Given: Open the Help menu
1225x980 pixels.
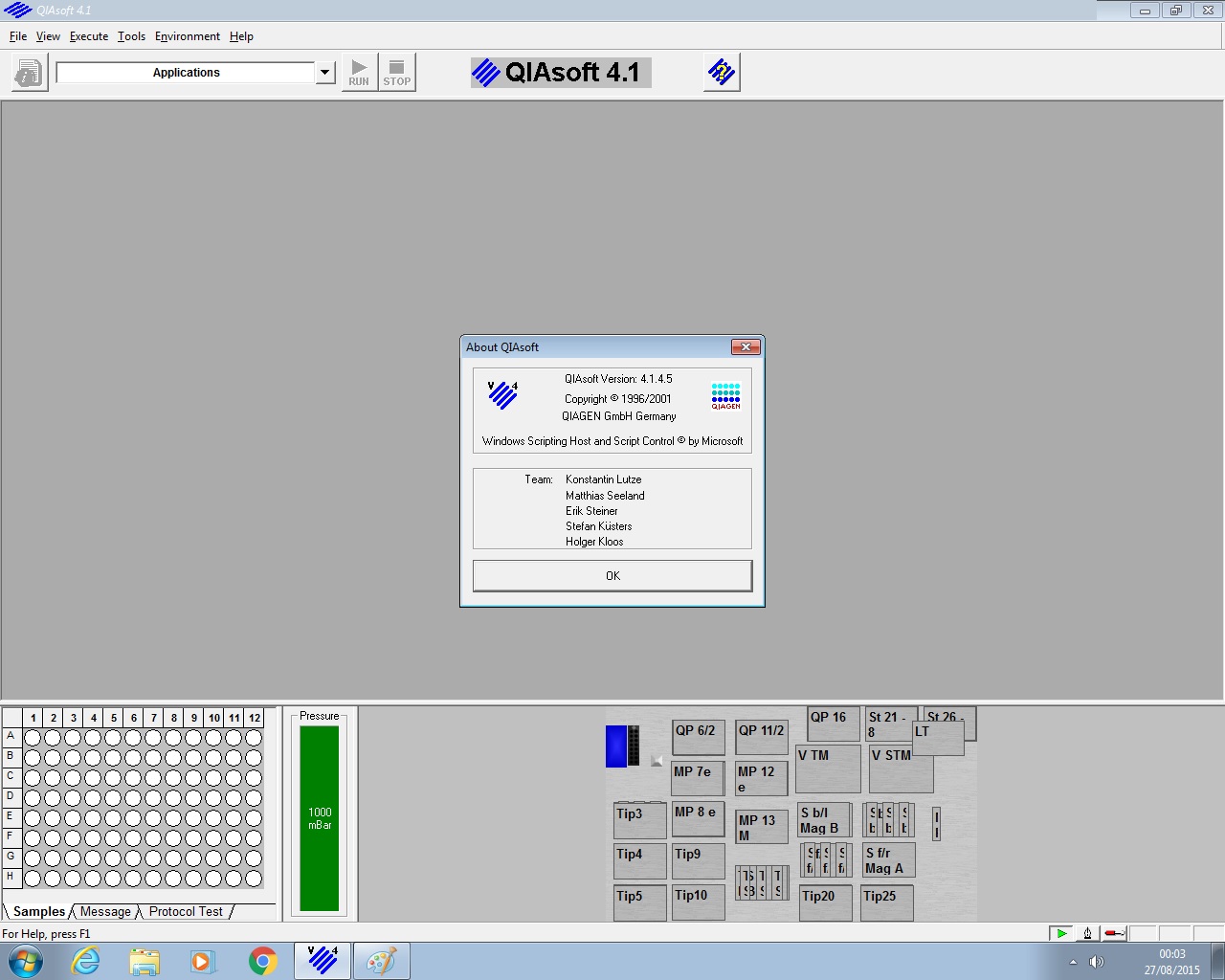Looking at the screenshot, I should point(241,36).
